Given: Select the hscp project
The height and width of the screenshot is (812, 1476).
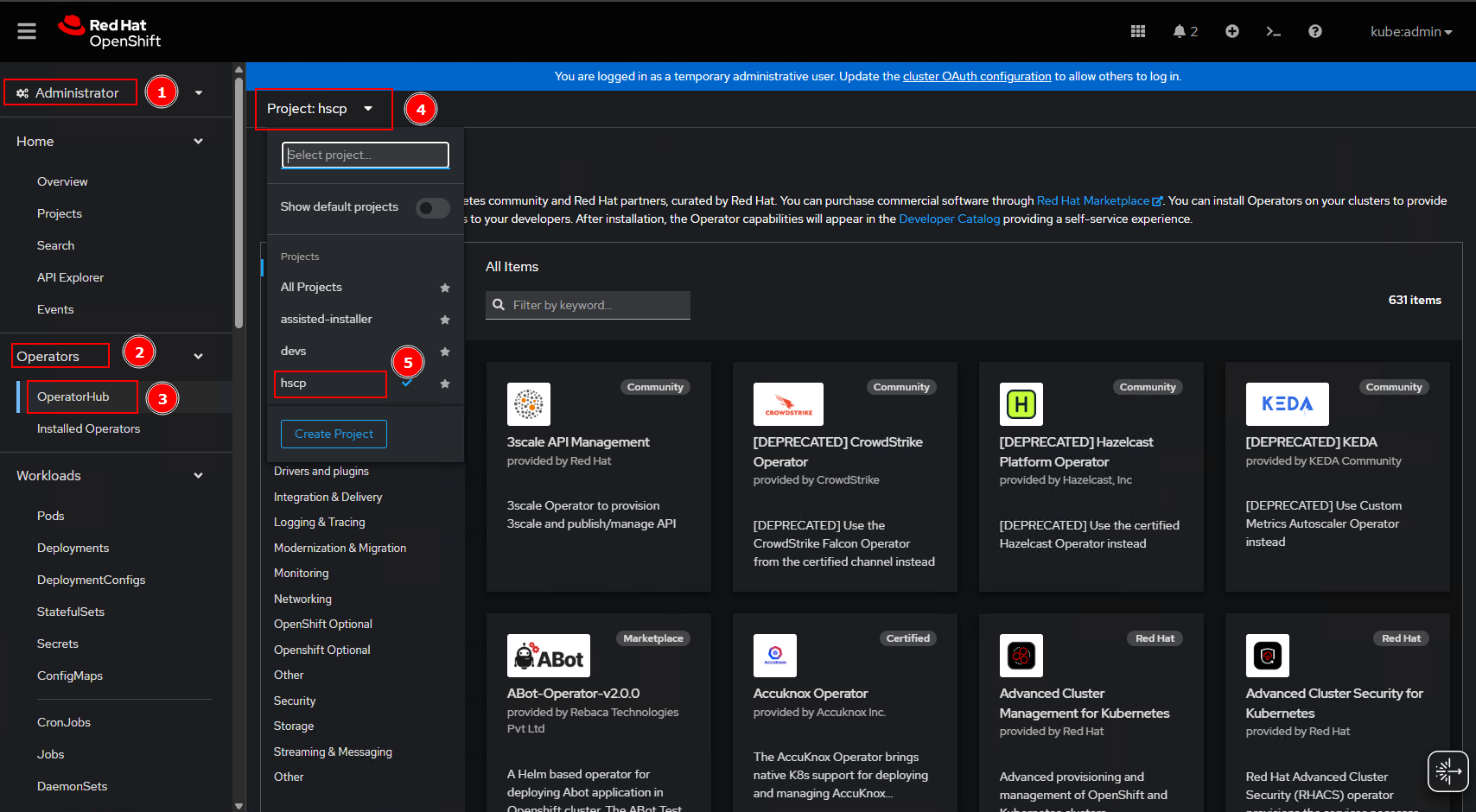Looking at the screenshot, I should pyautogui.click(x=293, y=384).
